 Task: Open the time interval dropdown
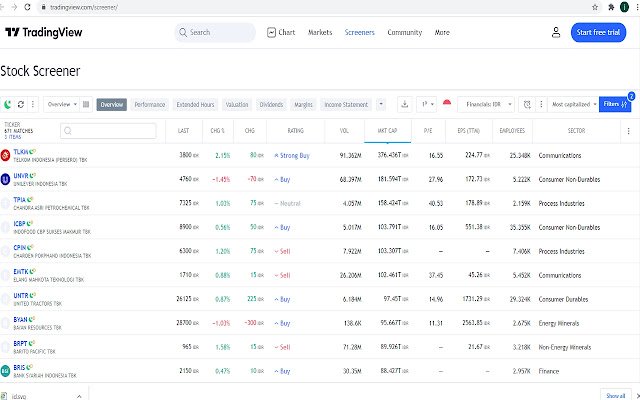coord(427,104)
